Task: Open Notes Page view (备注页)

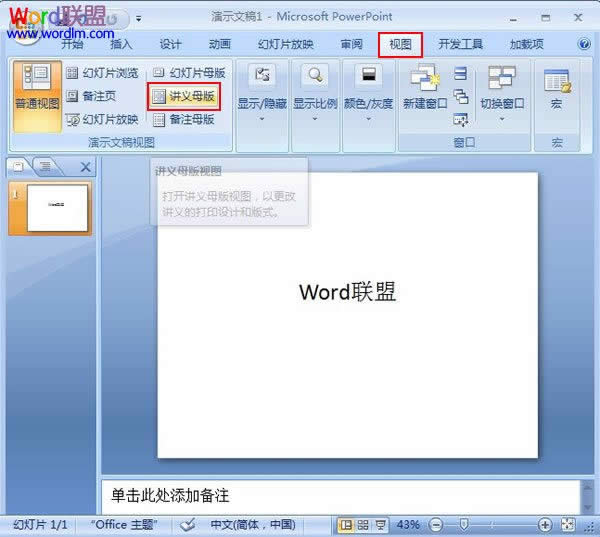Action: (x=91, y=96)
